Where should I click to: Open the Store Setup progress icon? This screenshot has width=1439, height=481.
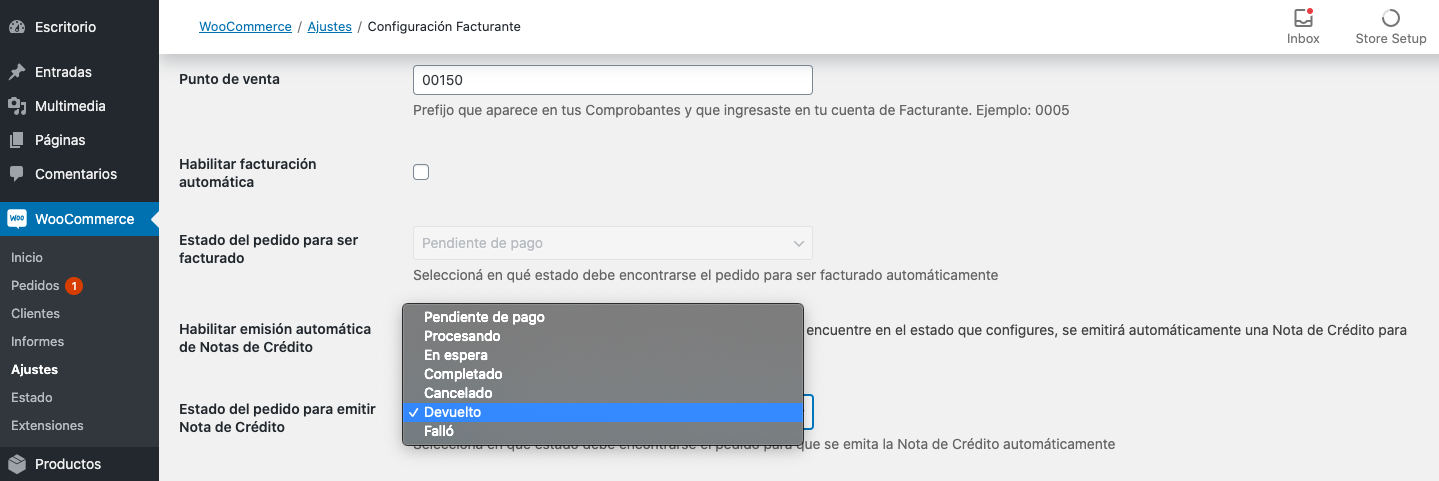pos(1390,18)
